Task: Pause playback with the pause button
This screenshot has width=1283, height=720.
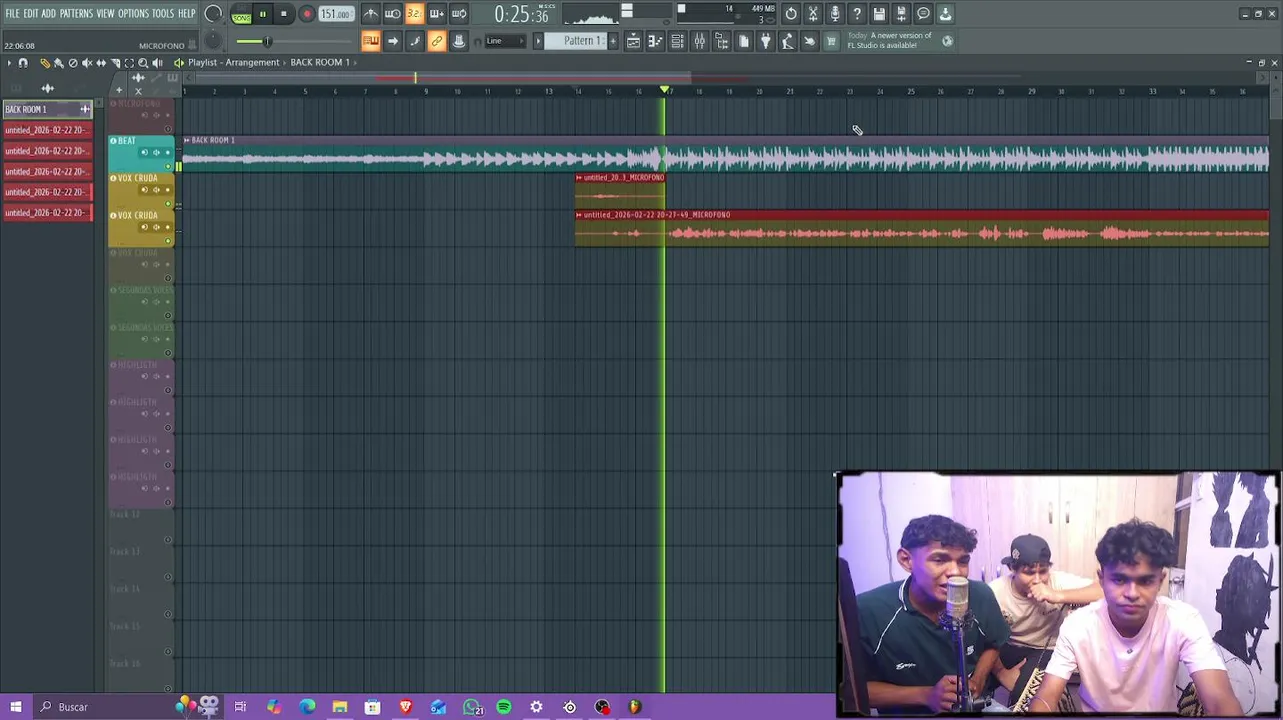Action: [263, 15]
